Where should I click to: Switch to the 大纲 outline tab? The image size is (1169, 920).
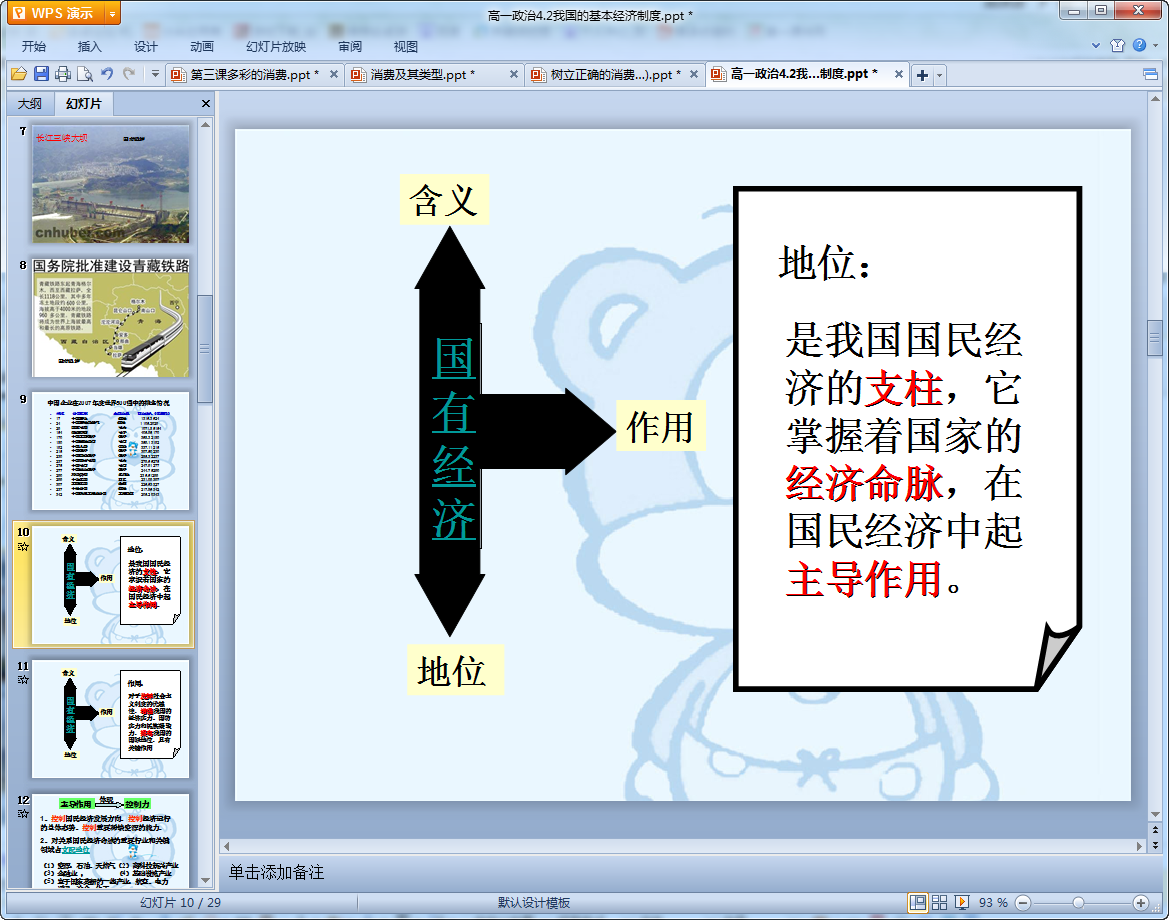click(x=30, y=104)
